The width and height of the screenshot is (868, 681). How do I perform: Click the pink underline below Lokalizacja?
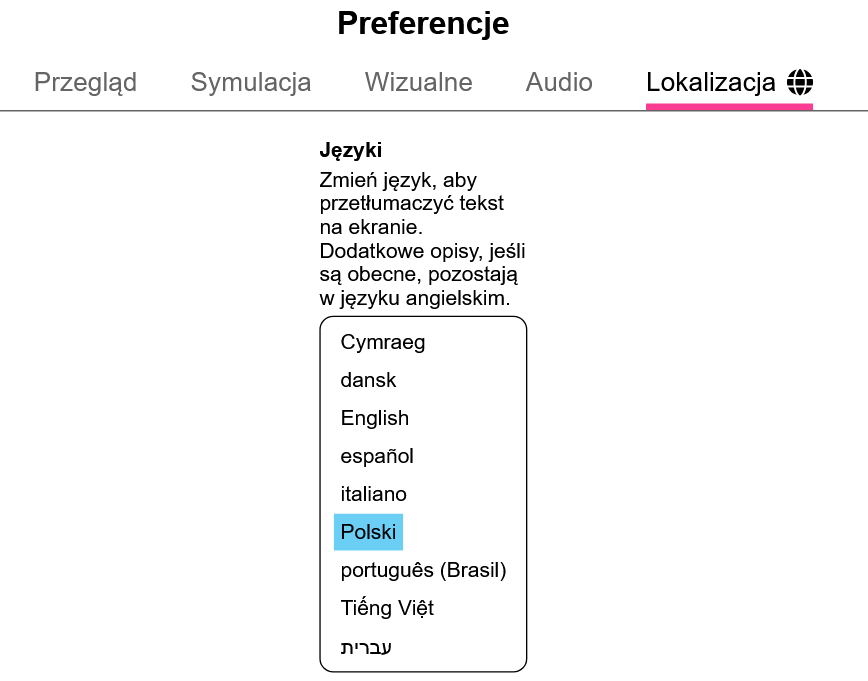coord(729,106)
